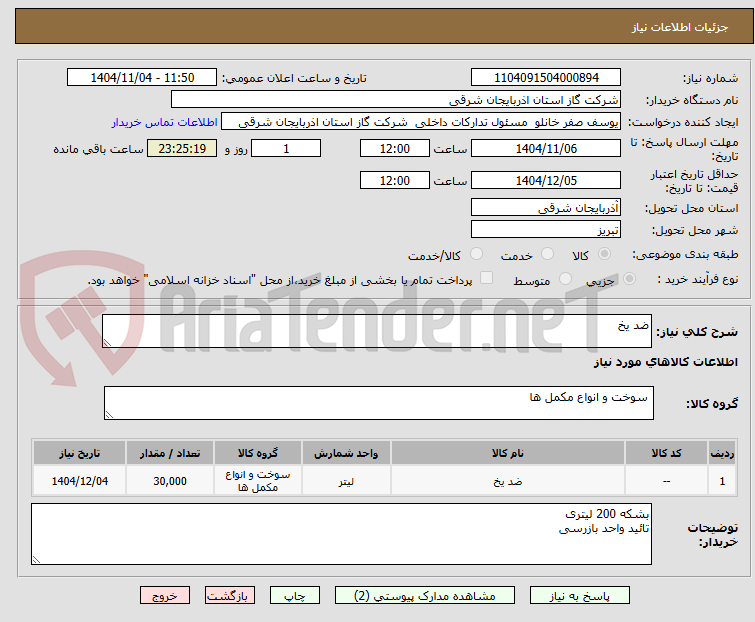Click the ضد یخ product name cell

click(x=508, y=480)
